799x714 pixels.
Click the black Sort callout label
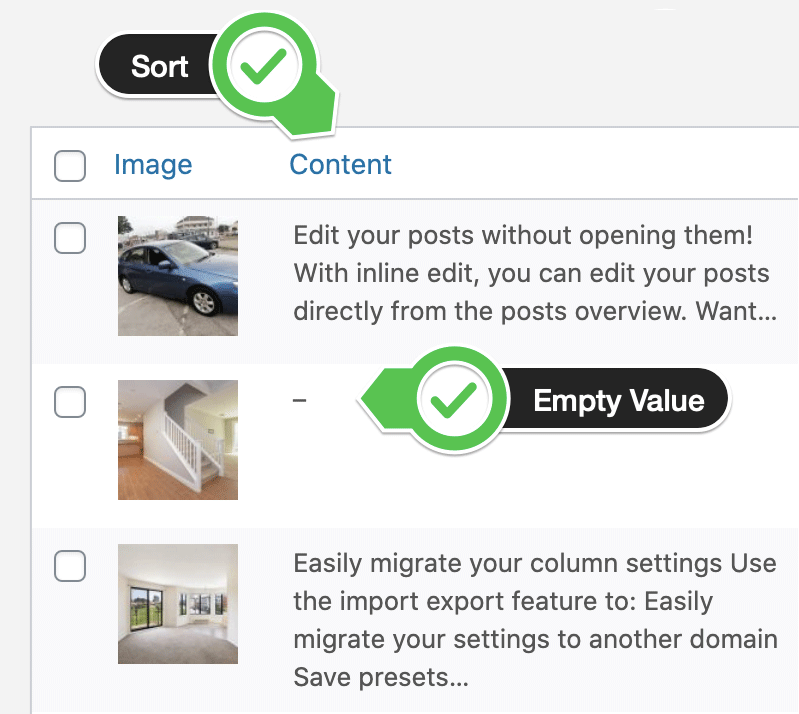pyautogui.click(x=160, y=67)
